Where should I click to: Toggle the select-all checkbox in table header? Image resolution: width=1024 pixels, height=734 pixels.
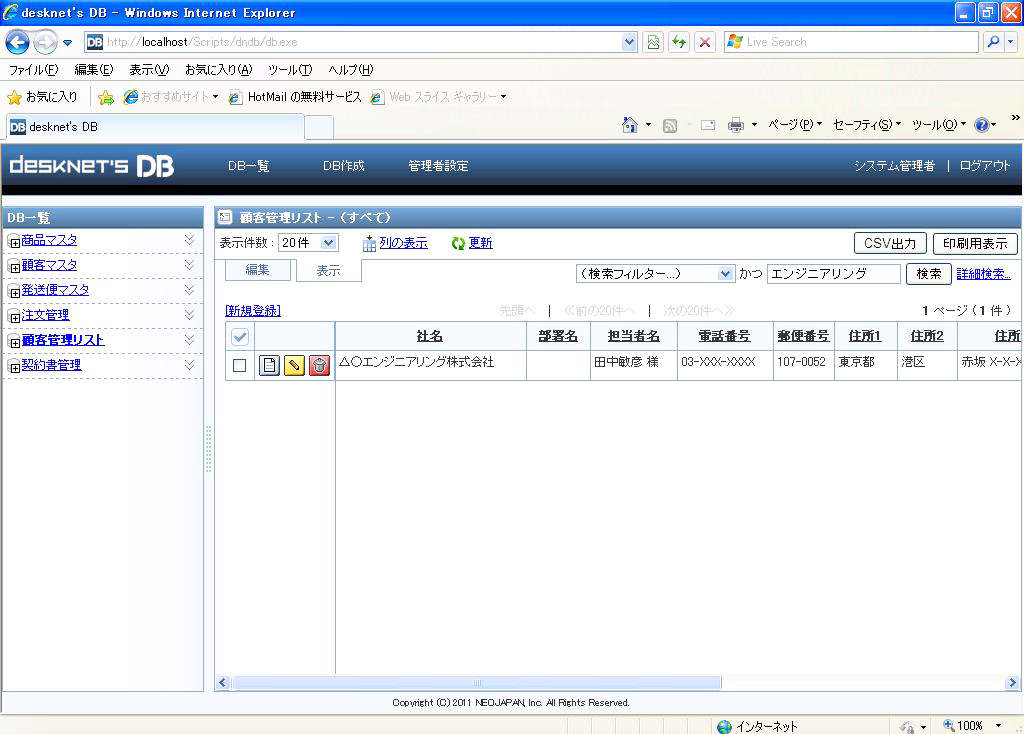(x=240, y=337)
